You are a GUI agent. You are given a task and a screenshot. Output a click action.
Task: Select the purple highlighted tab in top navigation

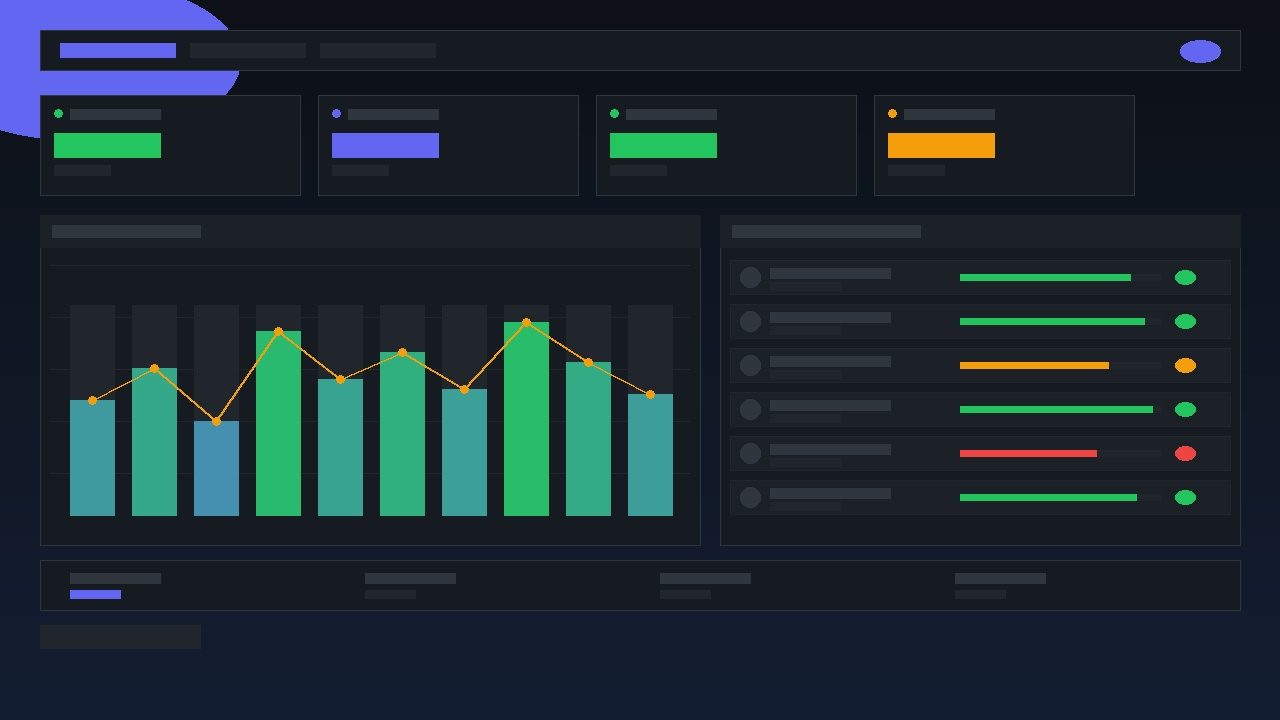coord(118,50)
